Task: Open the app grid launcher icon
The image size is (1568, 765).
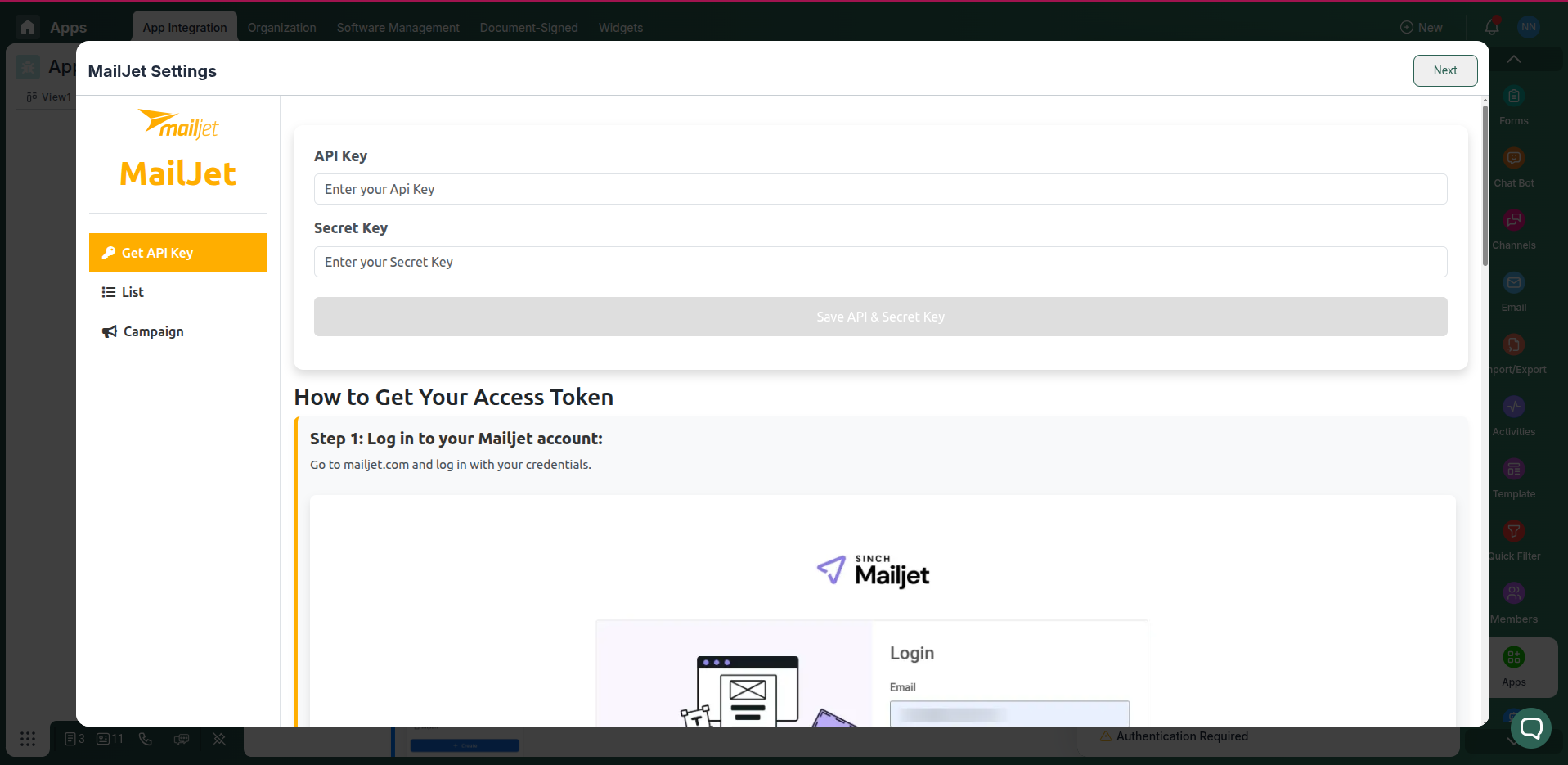Action: [x=28, y=739]
